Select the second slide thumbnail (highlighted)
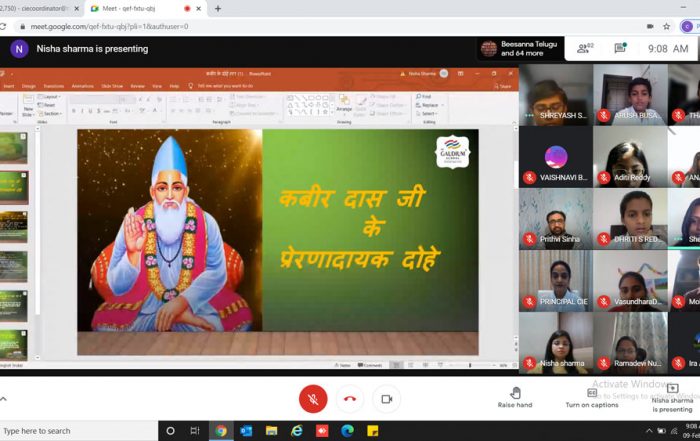Screen dimensions: 700x441 pos(13,187)
